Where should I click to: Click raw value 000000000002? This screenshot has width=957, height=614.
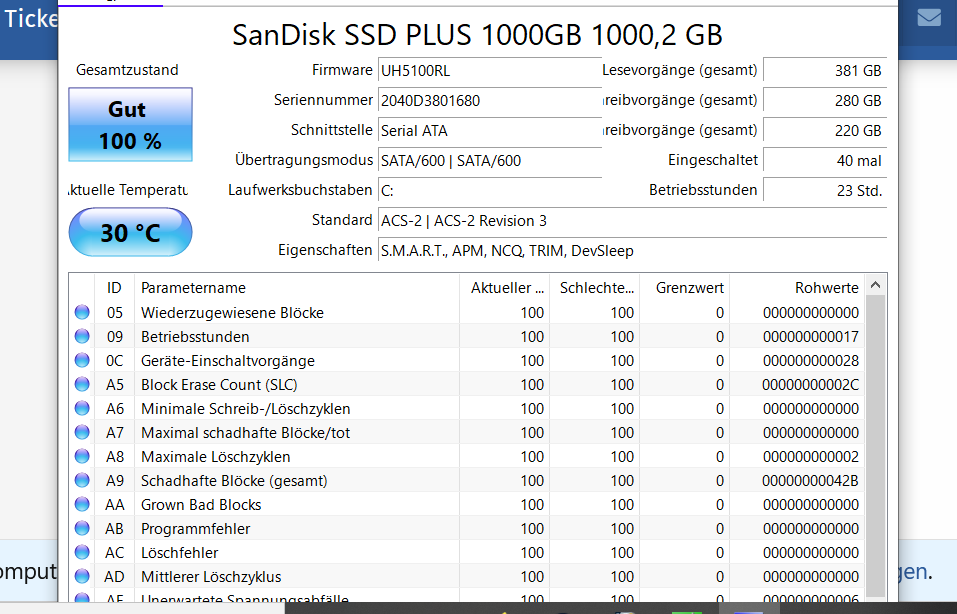point(811,457)
